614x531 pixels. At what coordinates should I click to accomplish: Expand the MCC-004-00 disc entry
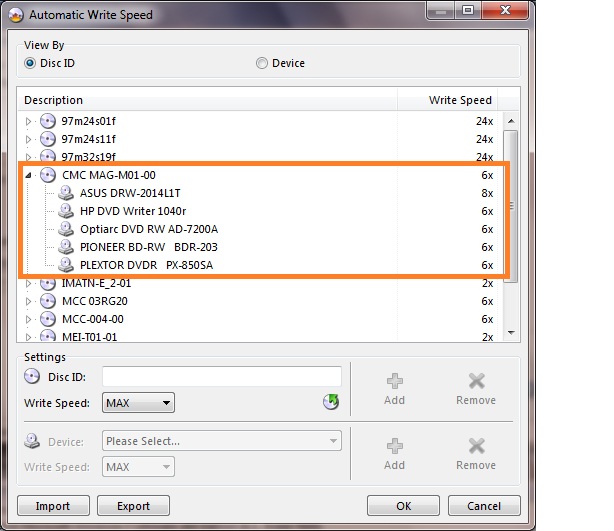(x=28, y=320)
